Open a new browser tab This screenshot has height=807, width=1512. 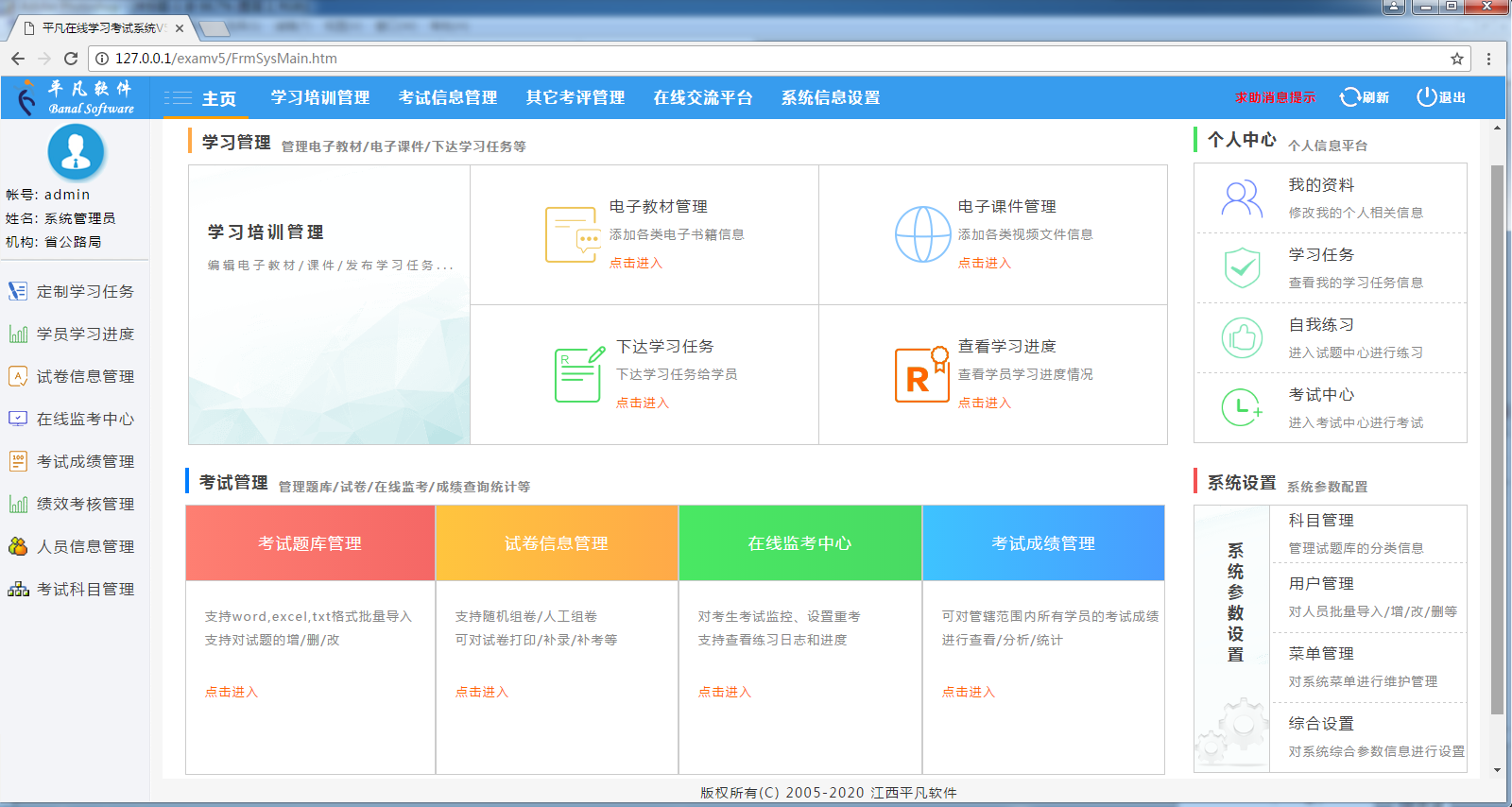pos(214,28)
